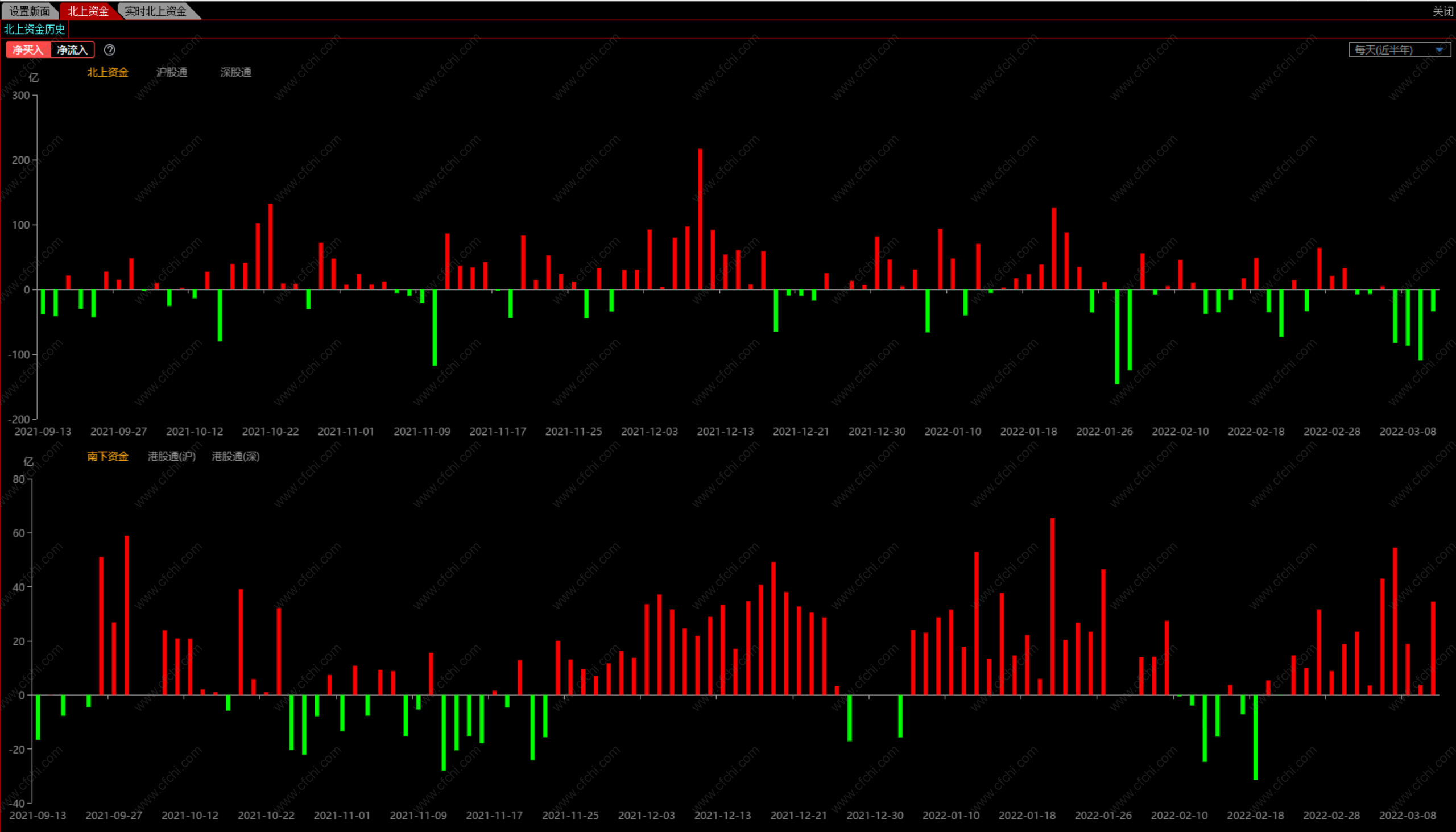Image resolution: width=1456 pixels, height=832 pixels.
Task: Select 南下资金 series label
Action: (x=107, y=456)
